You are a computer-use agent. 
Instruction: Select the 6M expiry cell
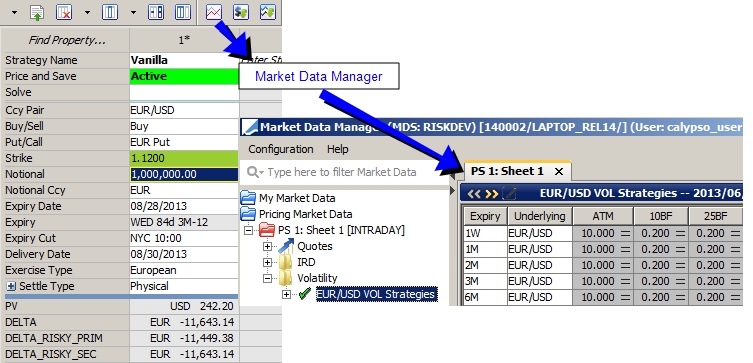click(x=485, y=297)
